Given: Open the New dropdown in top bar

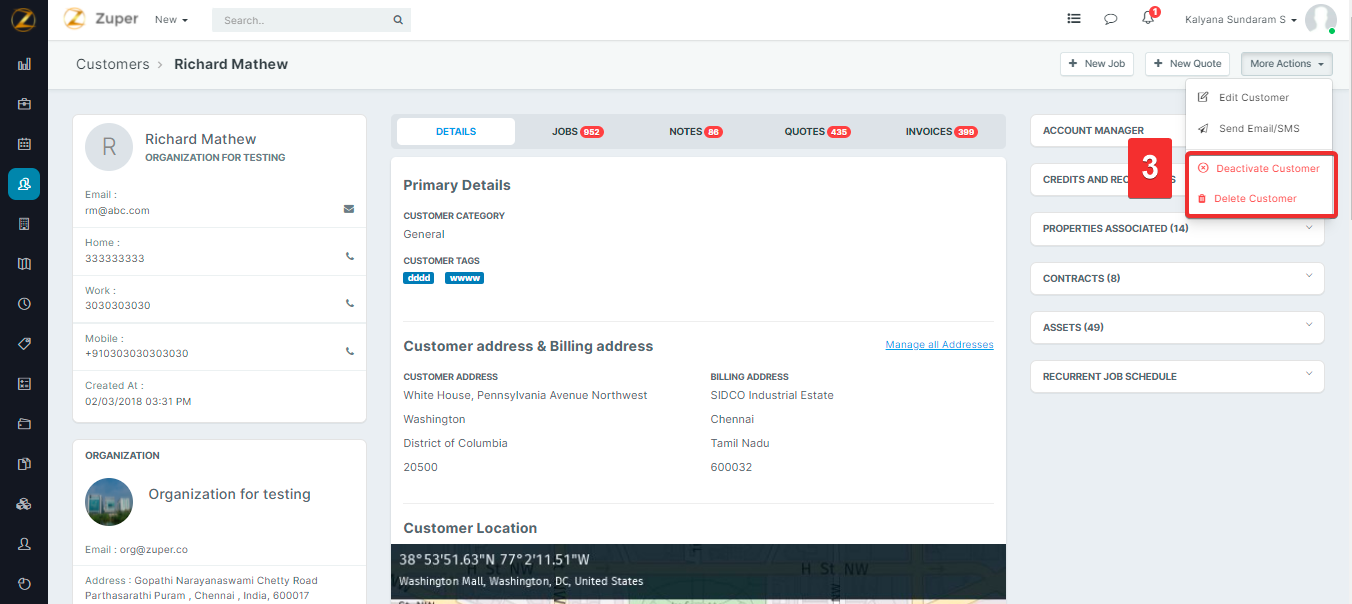Looking at the screenshot, I should tap(171, 20).
